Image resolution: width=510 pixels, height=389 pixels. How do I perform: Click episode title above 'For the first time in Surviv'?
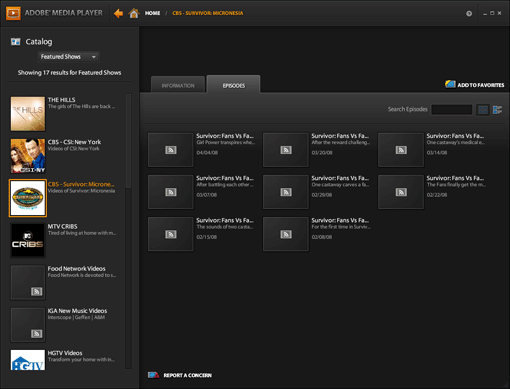[x=340, y=221]
